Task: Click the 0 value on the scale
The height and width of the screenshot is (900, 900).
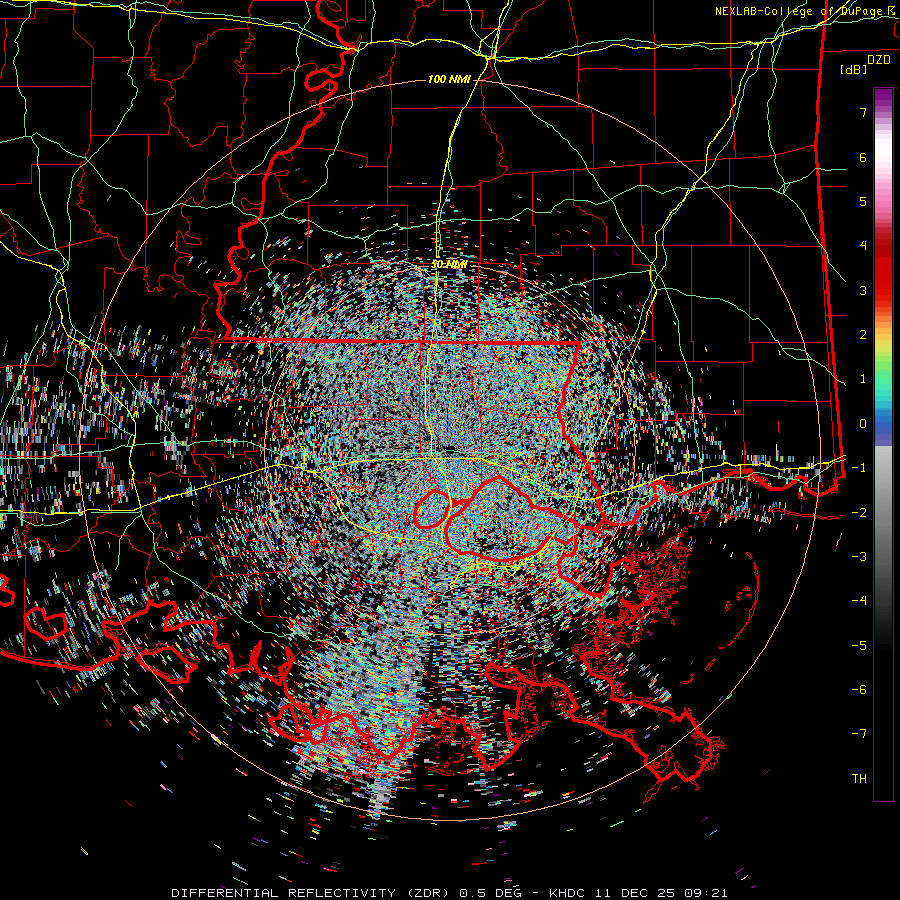Action: (x=863, y=424)
